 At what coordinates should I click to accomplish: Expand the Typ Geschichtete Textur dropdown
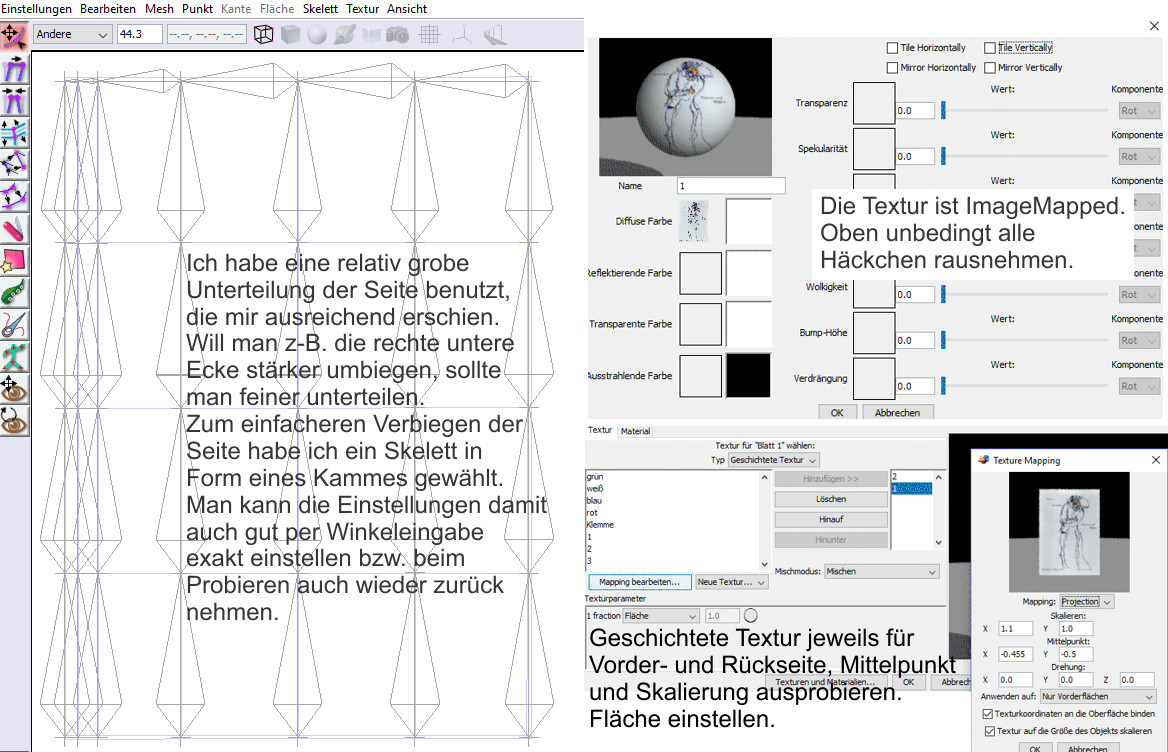773,460
